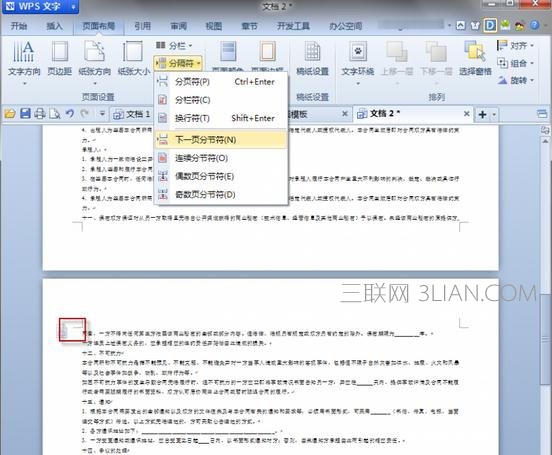Click the 稿纸设置 manuscript paper icon
This screenshot has height=455, width=552.
[x=312, y=52]
